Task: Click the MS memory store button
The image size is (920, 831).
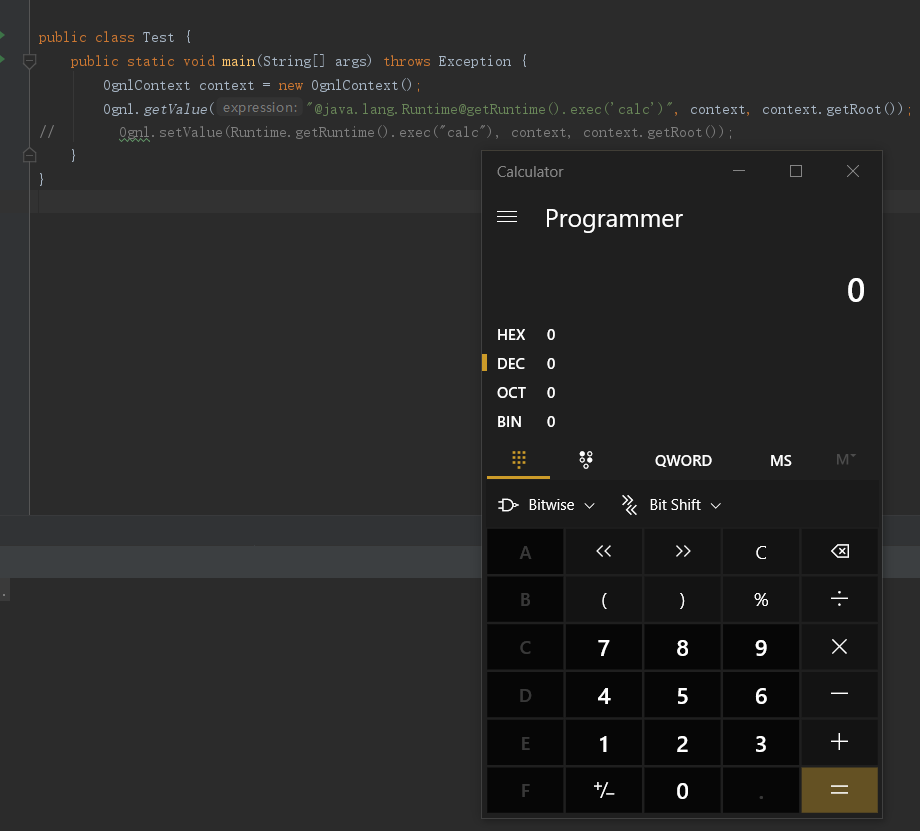Action: (781, 461)
